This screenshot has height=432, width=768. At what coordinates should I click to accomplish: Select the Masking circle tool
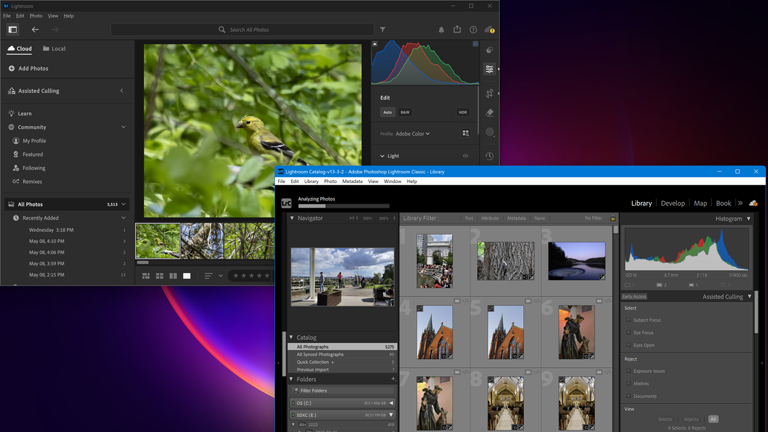pyautogui.click(x=489, y=132)
